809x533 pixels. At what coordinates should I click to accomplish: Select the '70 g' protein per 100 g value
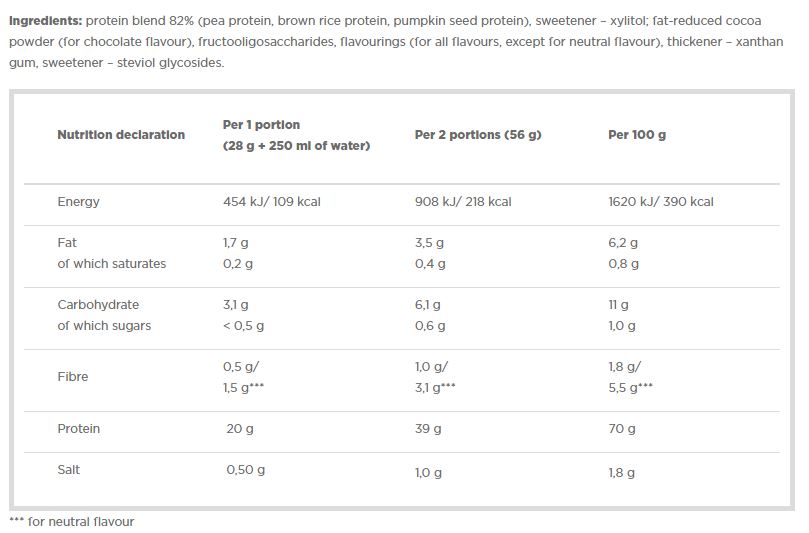coord(622,429)
